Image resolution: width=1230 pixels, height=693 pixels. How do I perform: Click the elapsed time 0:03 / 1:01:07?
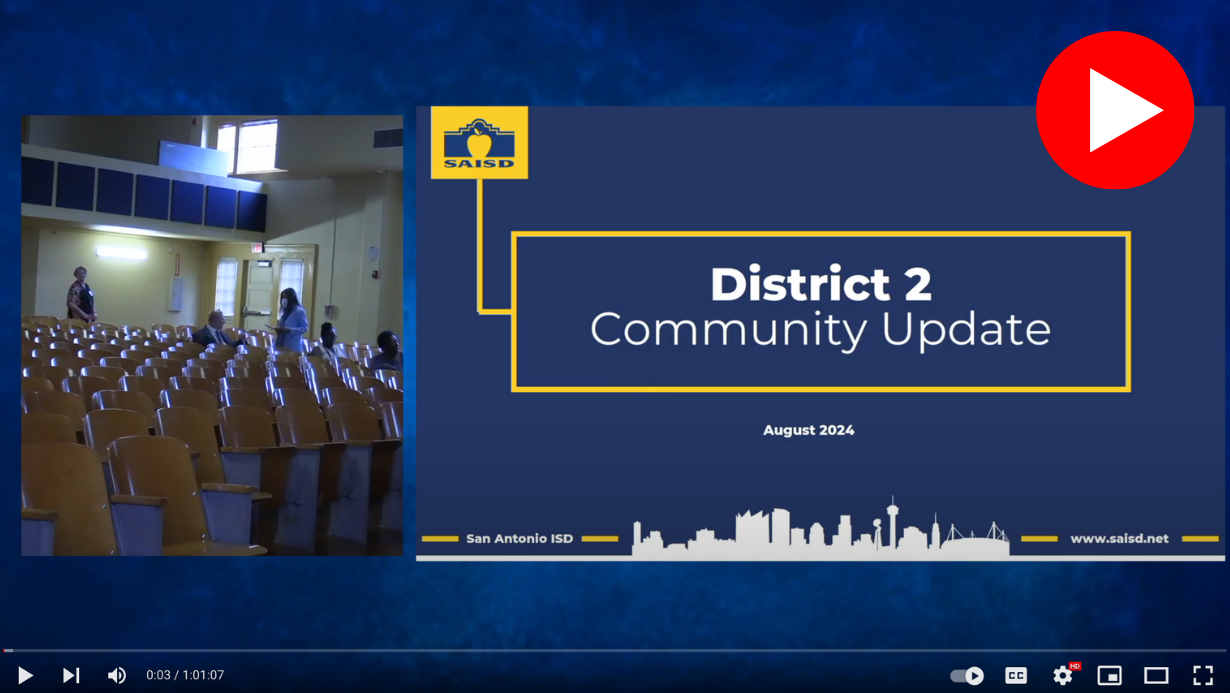pyautogui.click(x=185, y=675)
